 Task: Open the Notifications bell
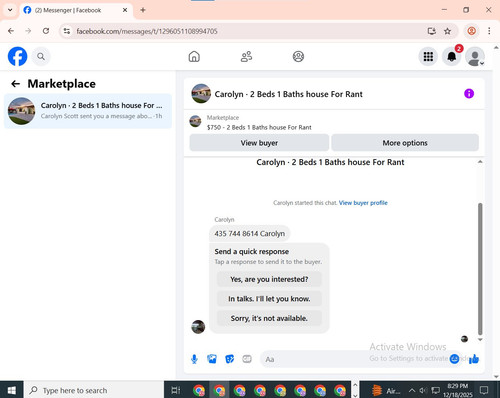(452, 57)
